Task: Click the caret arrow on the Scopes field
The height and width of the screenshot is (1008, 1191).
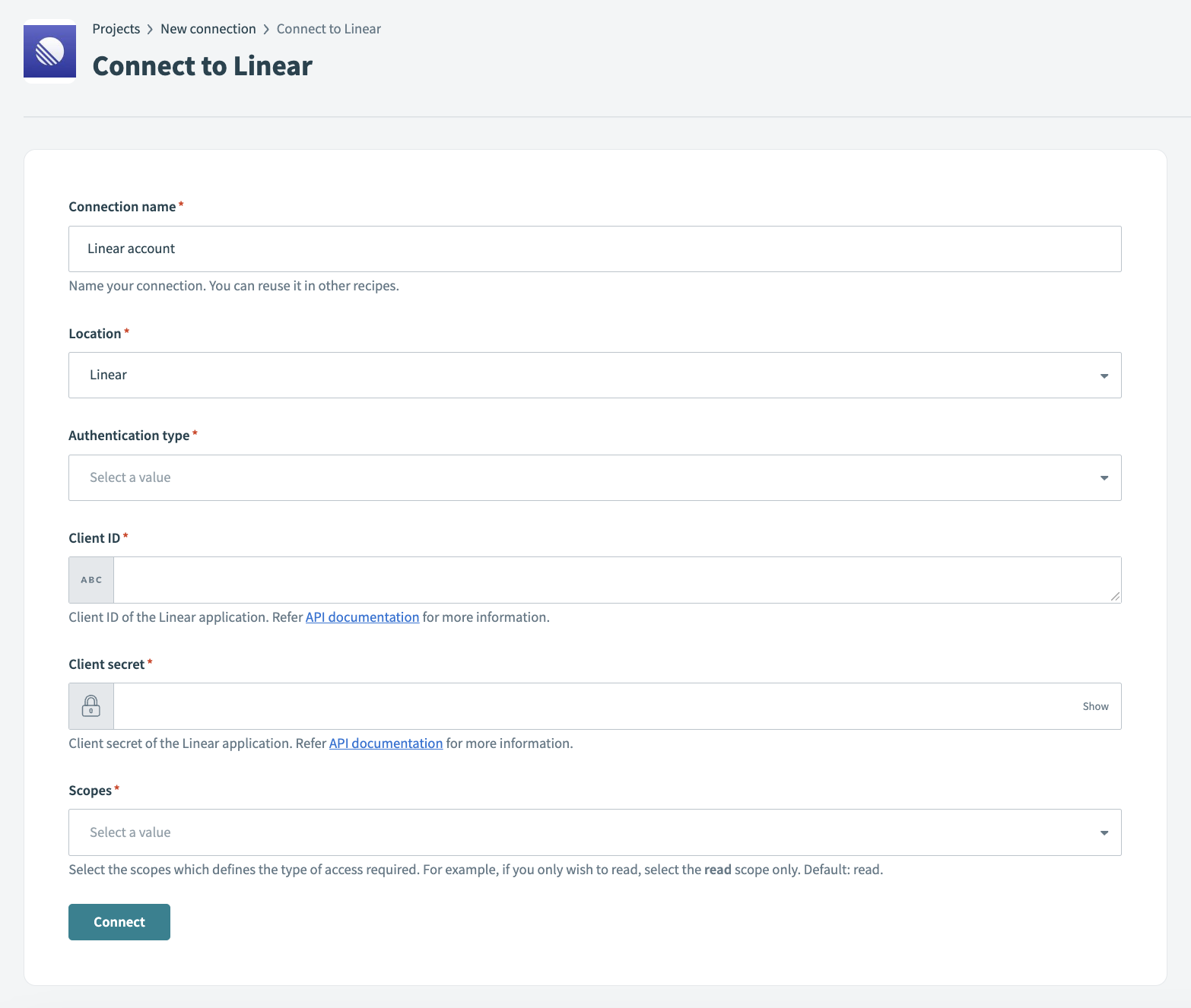Action: [x=1104, y=832]
